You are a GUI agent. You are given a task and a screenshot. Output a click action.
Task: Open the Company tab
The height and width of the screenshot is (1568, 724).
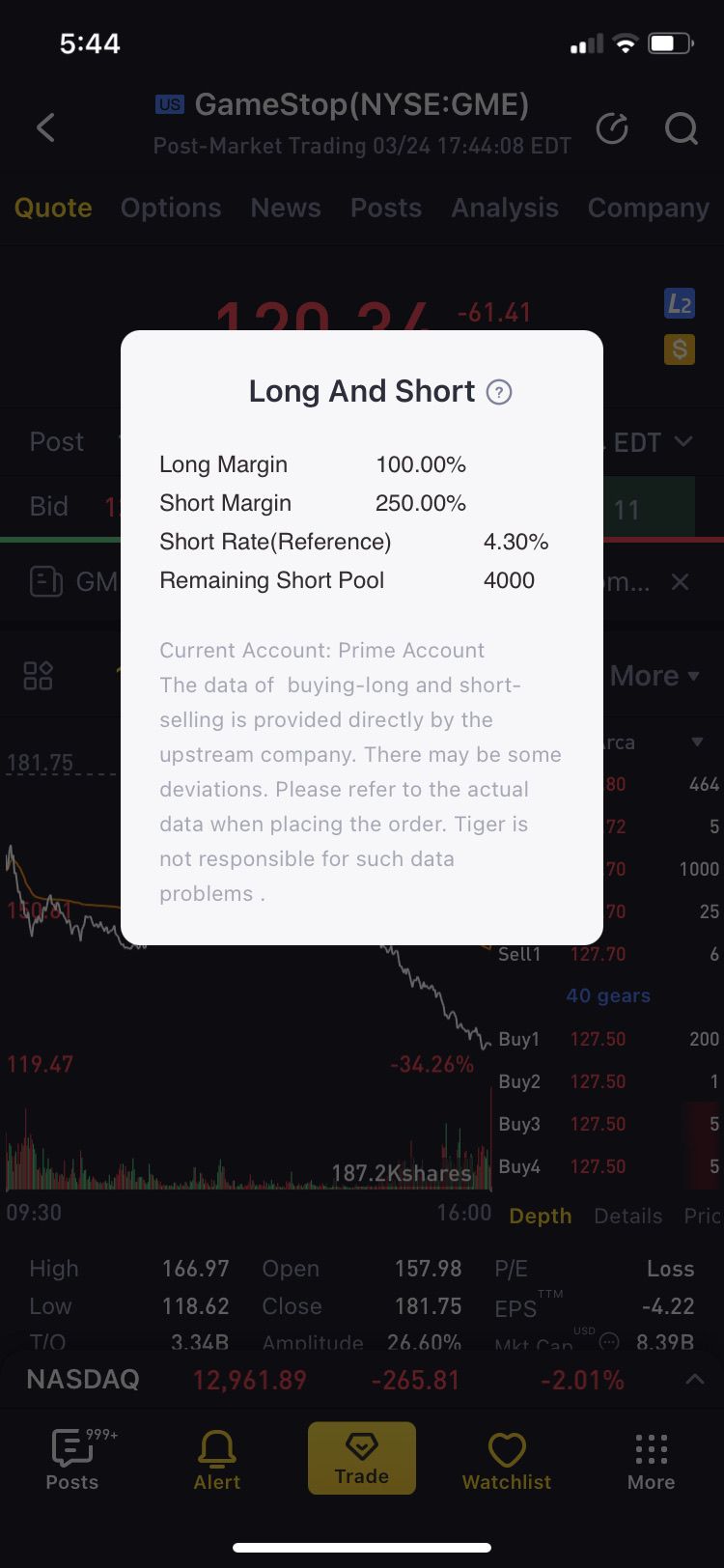coord(649,208)
